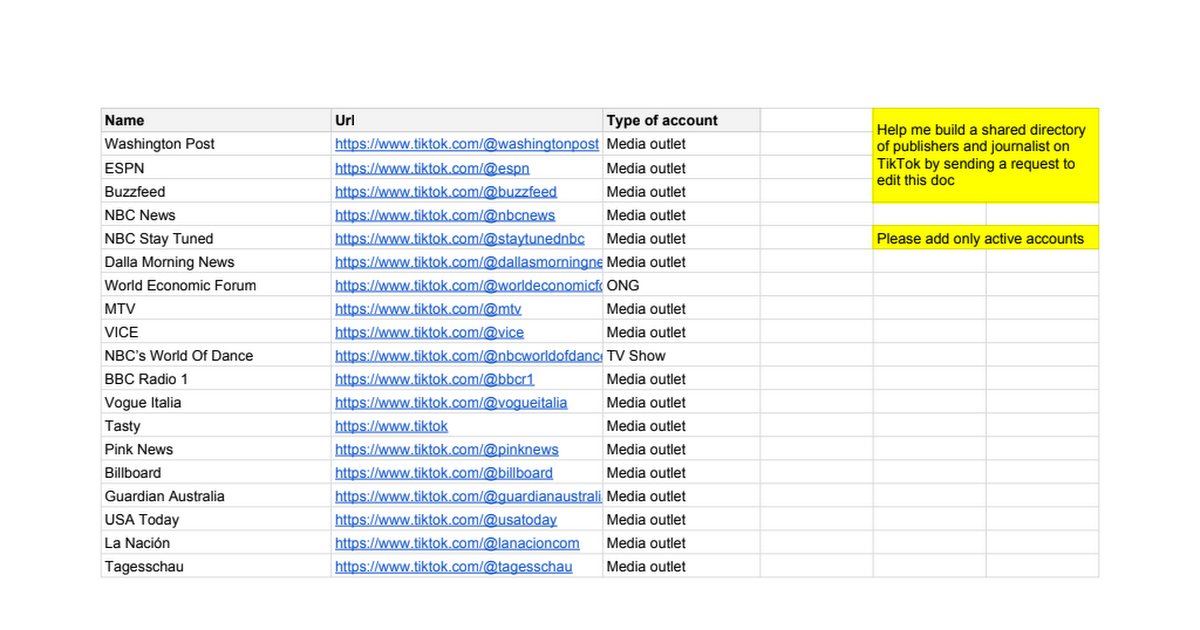Open the NBC News TikTok link
The image size is (1200, 630).
(445, 215)
